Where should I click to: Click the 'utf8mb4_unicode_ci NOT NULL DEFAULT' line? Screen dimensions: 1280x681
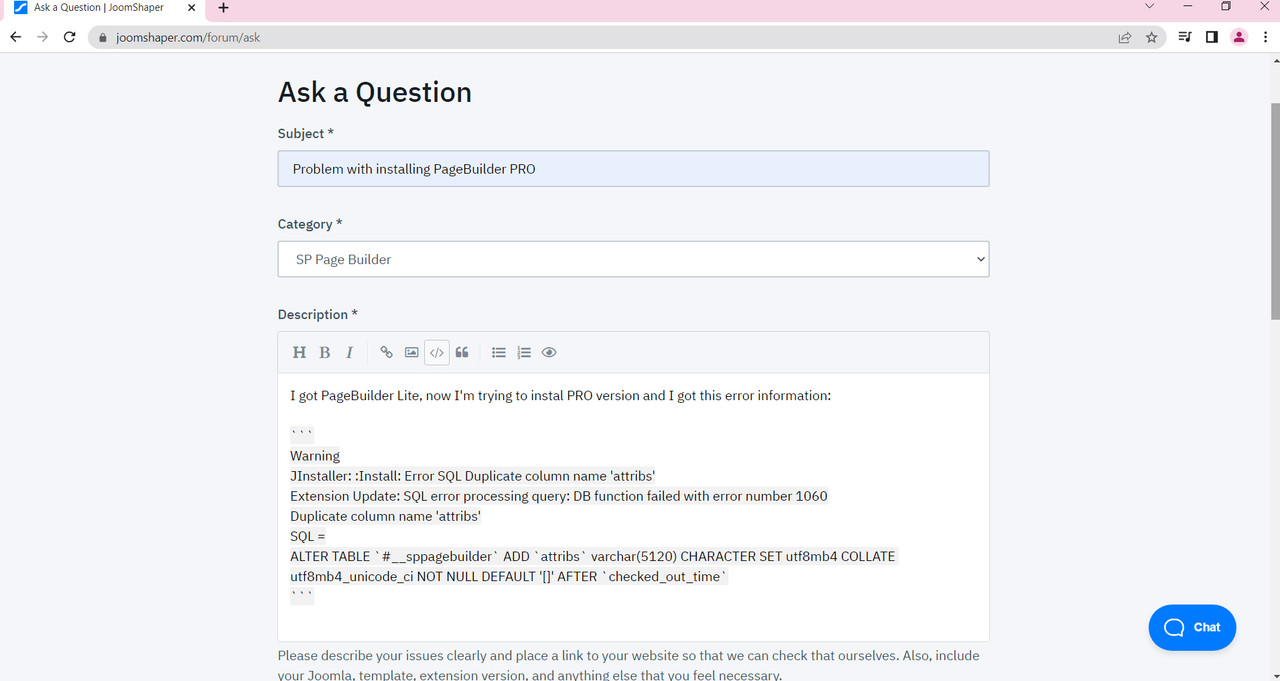pyautogui.click(x=509, y=576)
